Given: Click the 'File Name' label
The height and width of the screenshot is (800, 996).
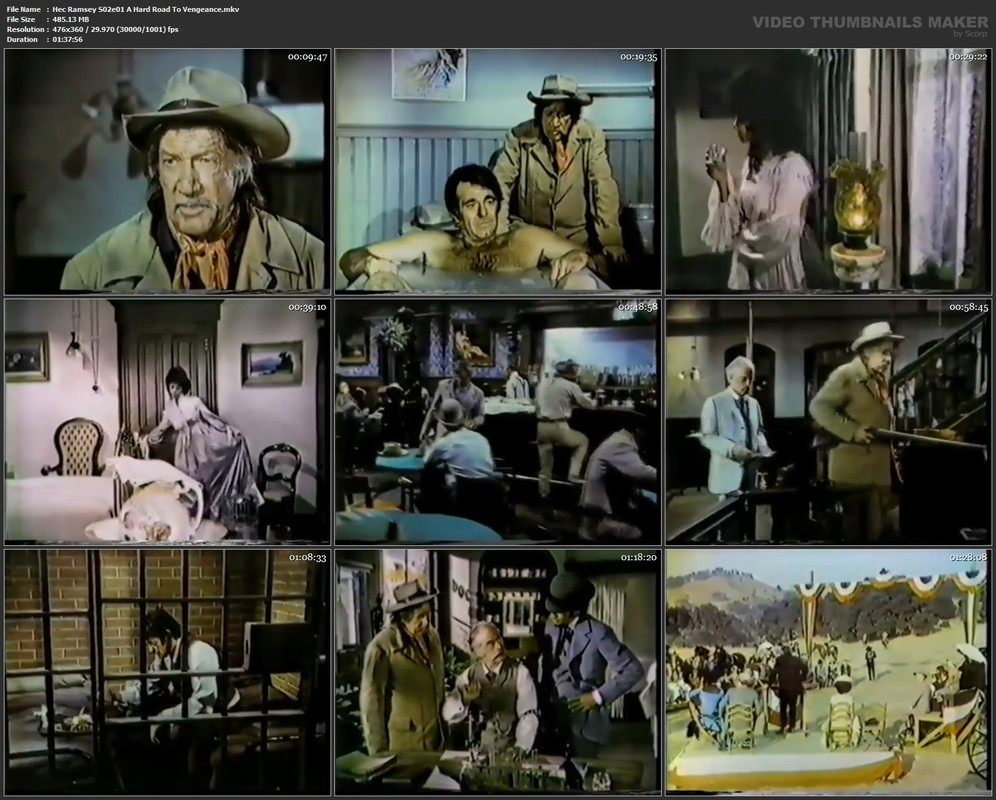Looking at the screenshot, I should (24, 10).
